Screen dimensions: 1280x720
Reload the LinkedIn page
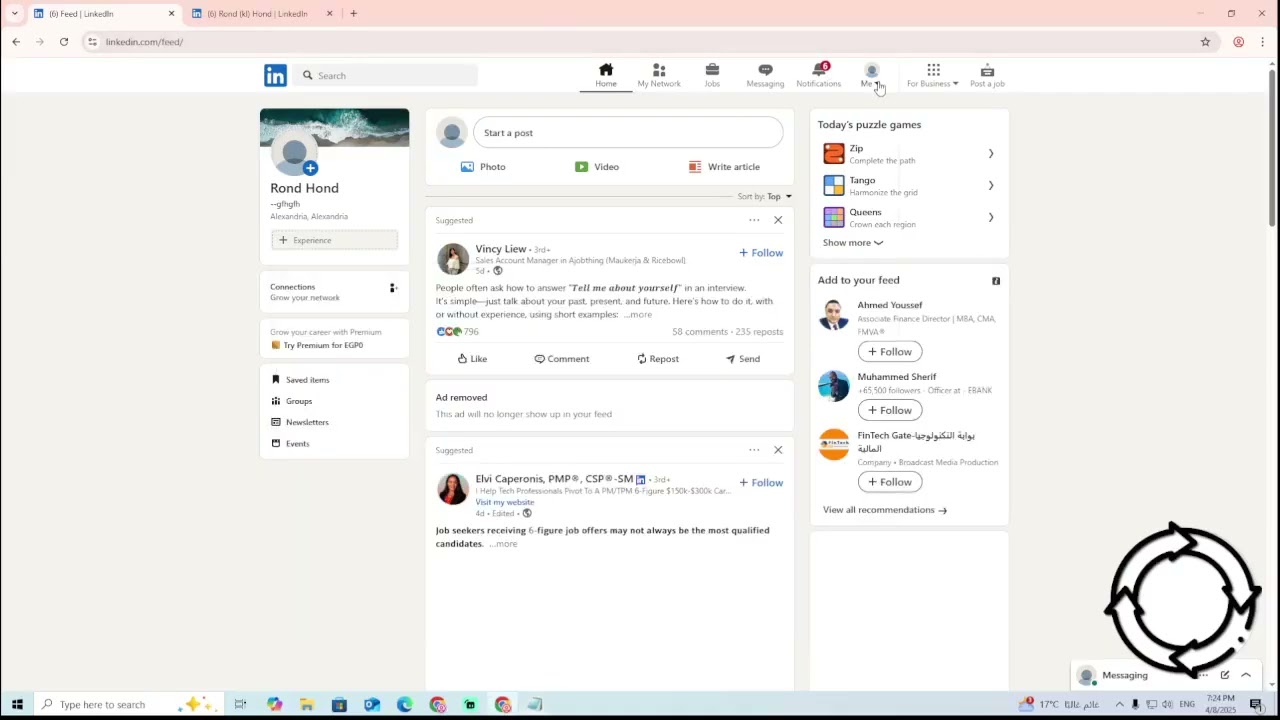(64, 42)
